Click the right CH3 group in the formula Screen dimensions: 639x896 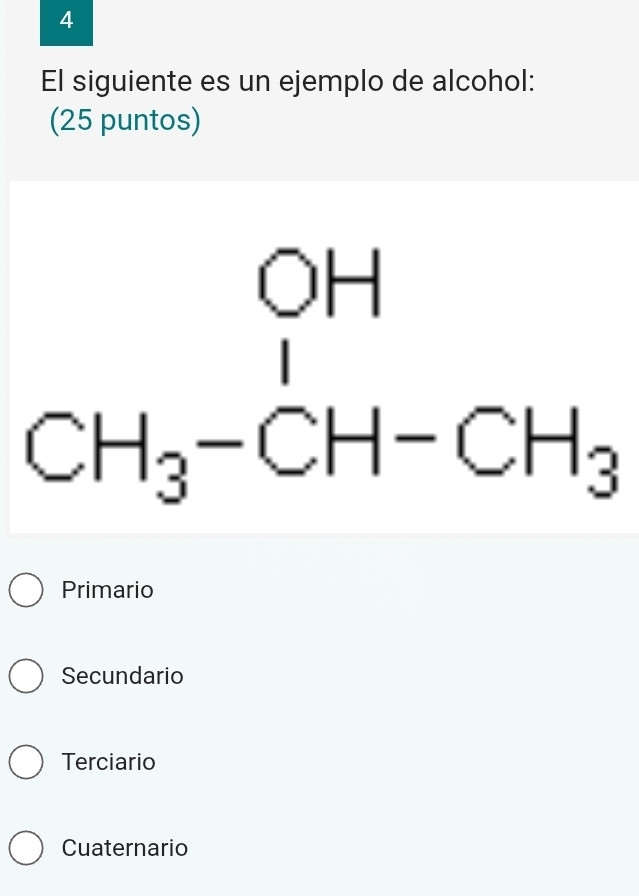[x=538, y=451]
